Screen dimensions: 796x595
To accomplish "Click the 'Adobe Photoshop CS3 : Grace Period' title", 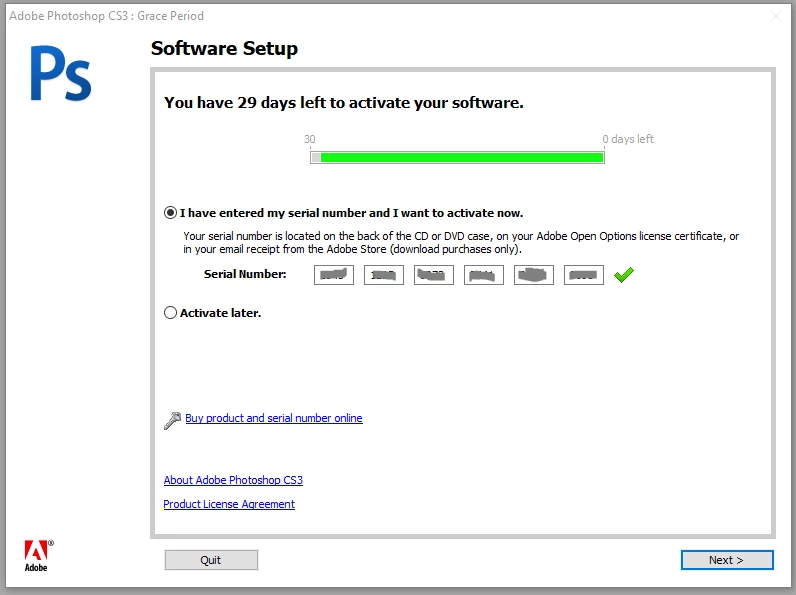I will tap(107, 16).
